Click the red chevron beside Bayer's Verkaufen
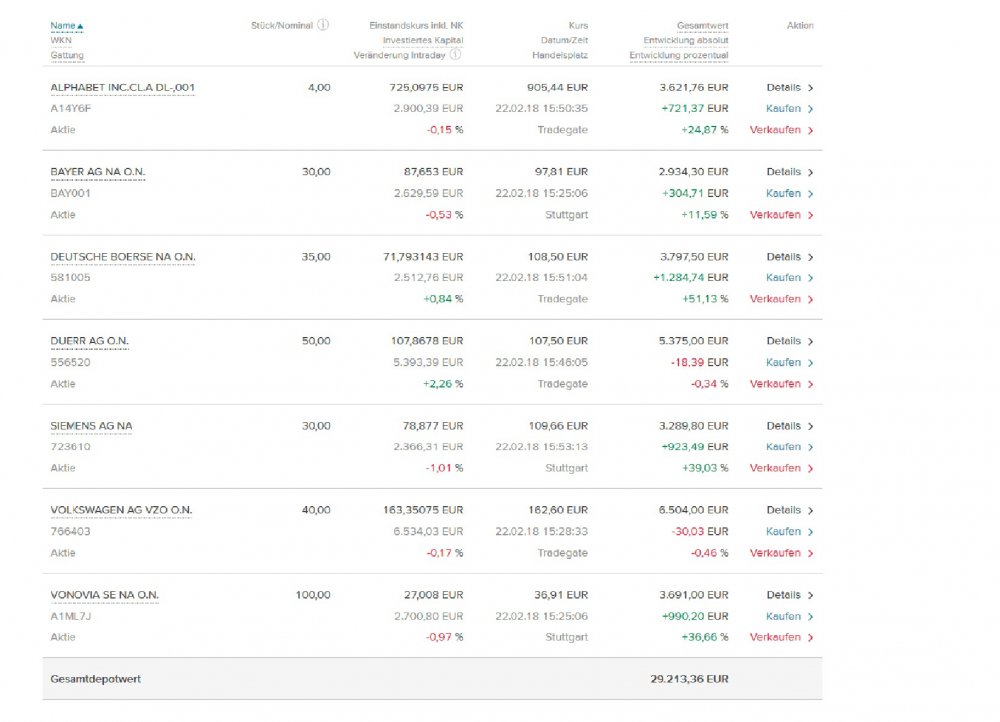The image size is (1000, 722). [x=810, y=215]
